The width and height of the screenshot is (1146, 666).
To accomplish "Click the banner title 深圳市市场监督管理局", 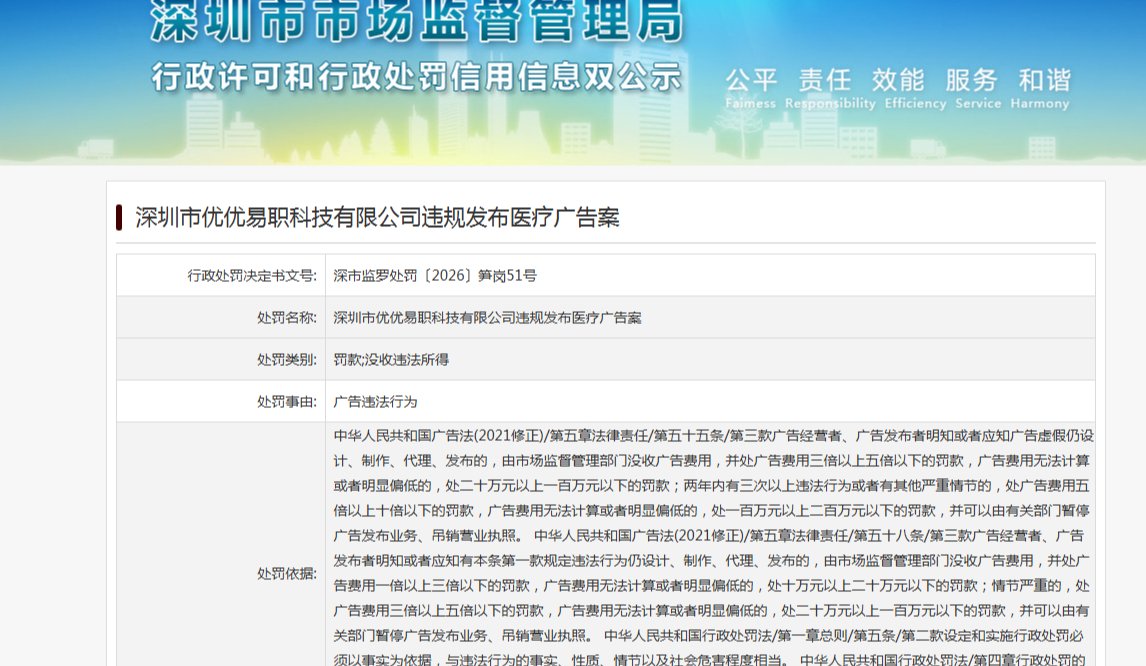I will pos(417,20).
